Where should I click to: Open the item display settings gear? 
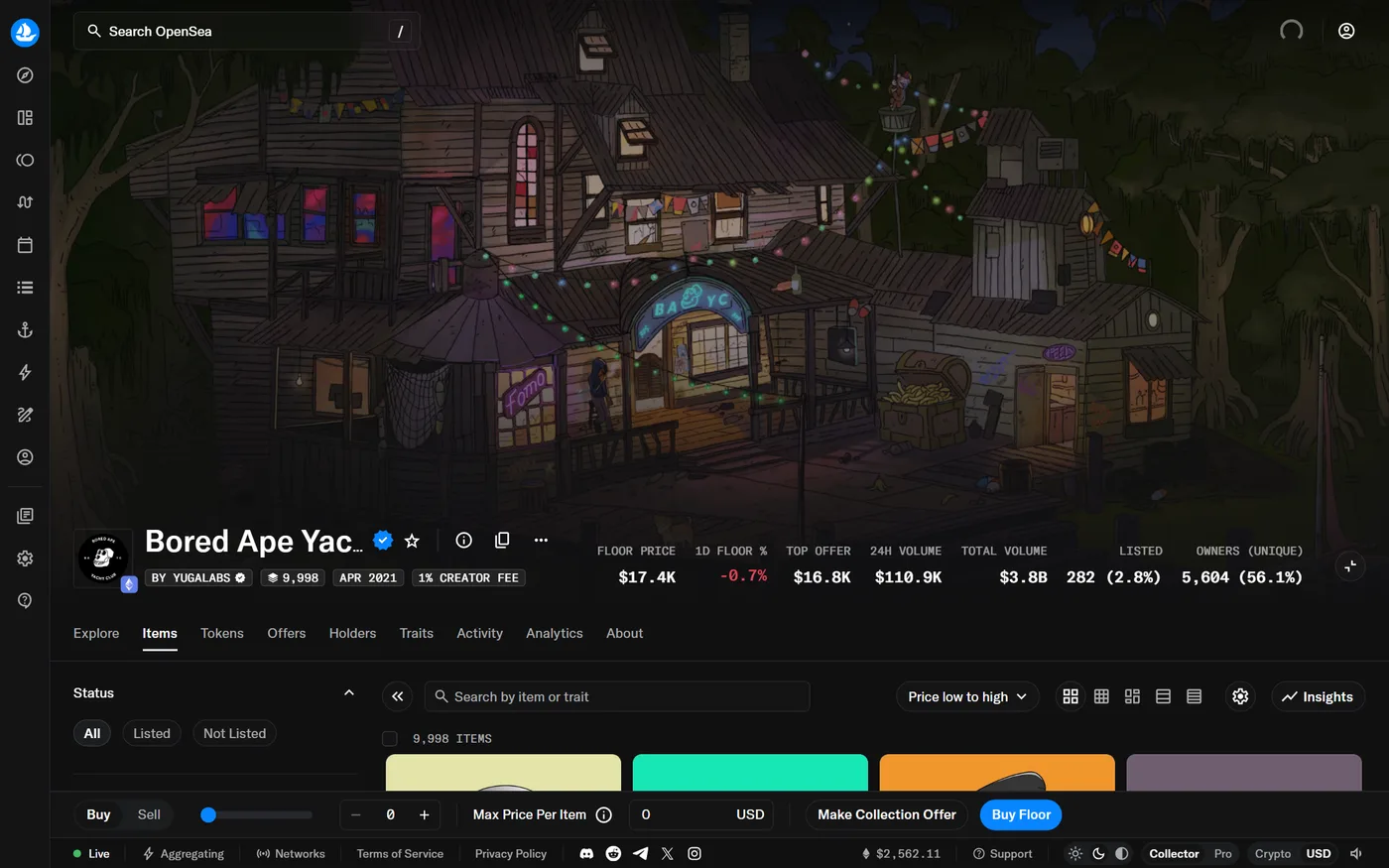click(1240, 696)
